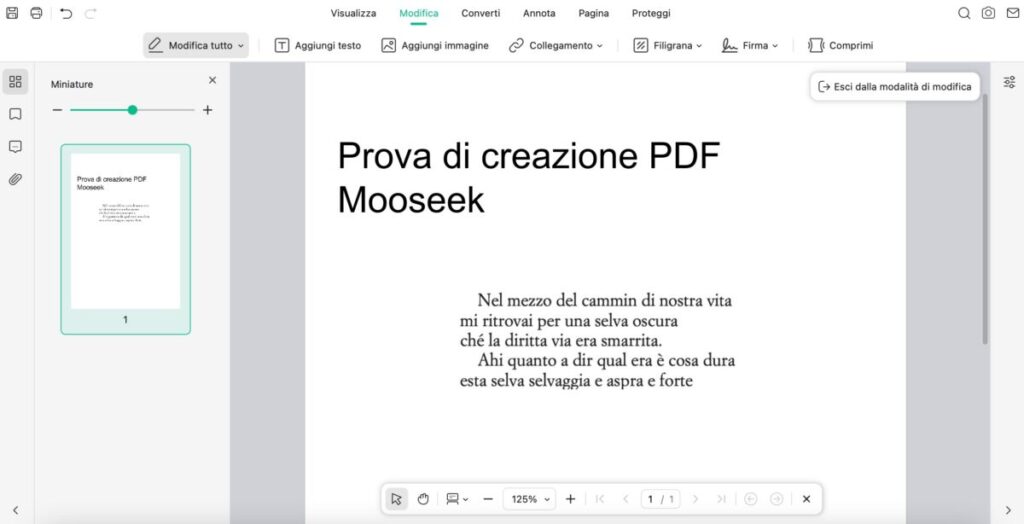The height and width of the screenshot is (524, 1024).
Task: Switch to the Visualizza tab
Action: pyautogui.click(x=353, y=13)
